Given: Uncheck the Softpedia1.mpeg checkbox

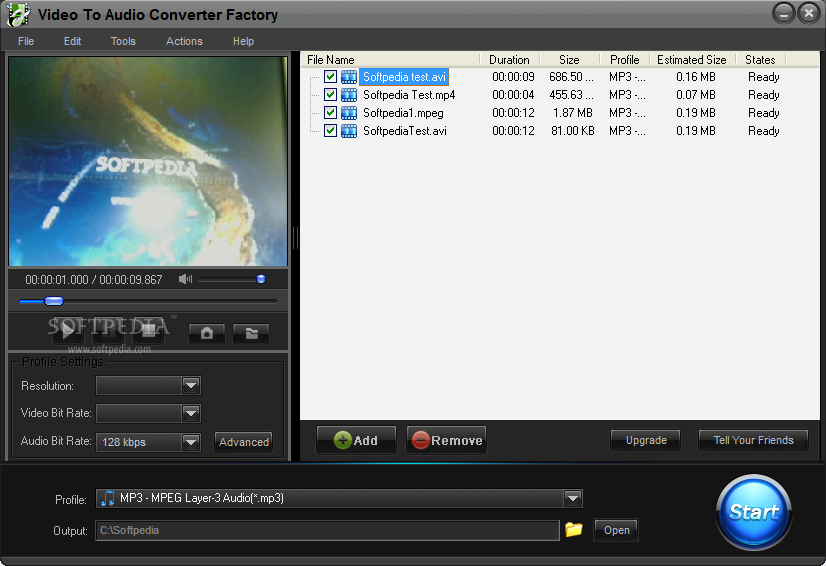Looking at the screenshot, I should (330, 112).
